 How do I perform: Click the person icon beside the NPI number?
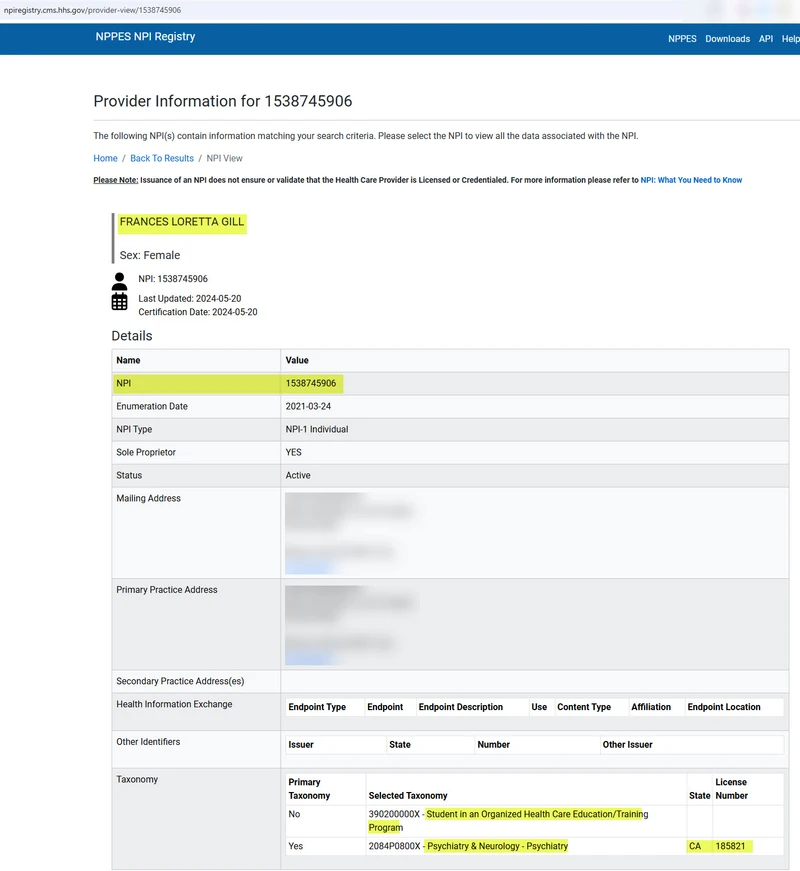tap(120, 280)
